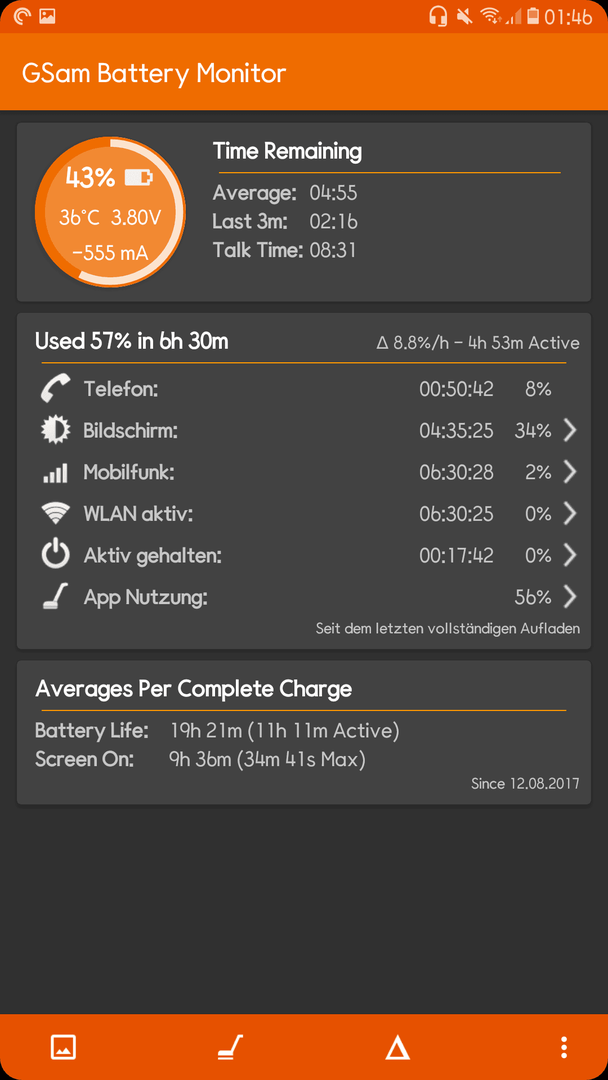Expand WLAN aktiv details chevron
Screen dimensions: 608x1080
pyautogui.click(x=569, y=514)
